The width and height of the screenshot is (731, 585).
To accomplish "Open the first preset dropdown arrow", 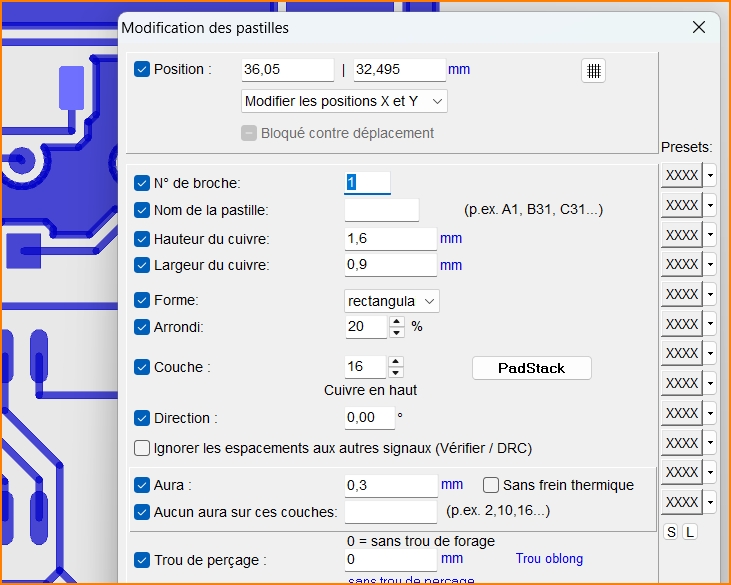I will click(710, 175).
